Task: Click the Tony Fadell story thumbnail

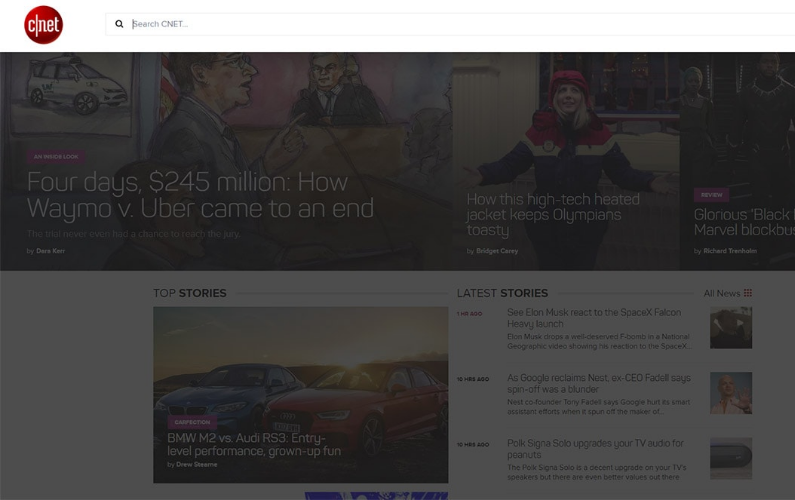Action: tap(731, 393)
